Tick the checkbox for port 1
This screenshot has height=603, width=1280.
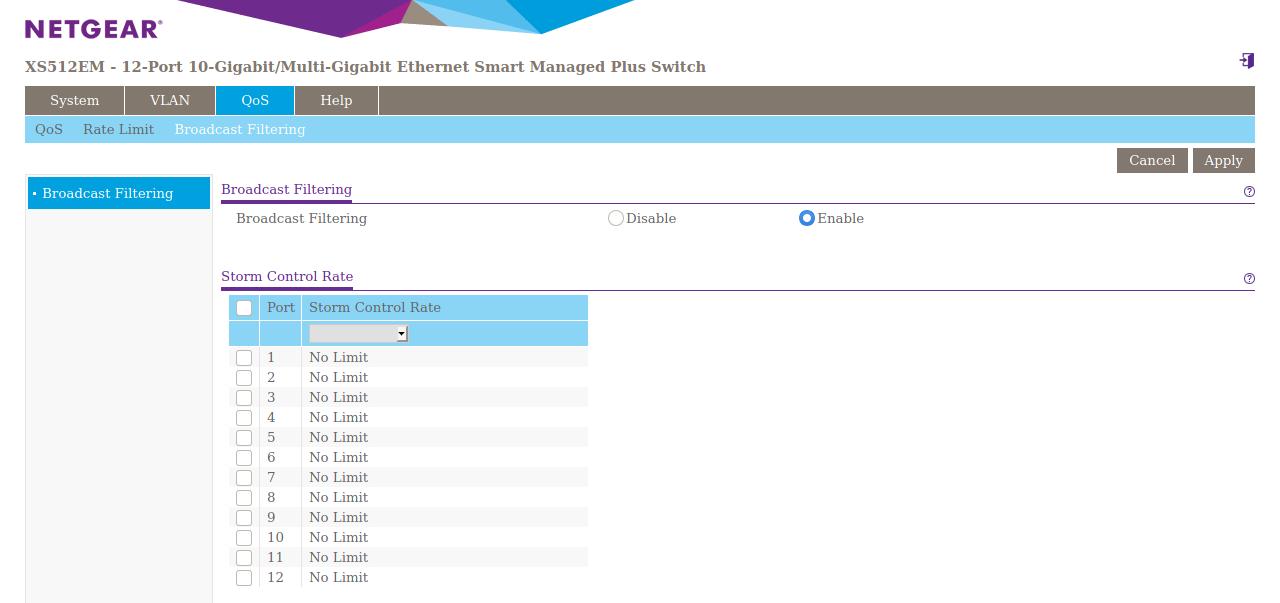[x=244, y=358]
